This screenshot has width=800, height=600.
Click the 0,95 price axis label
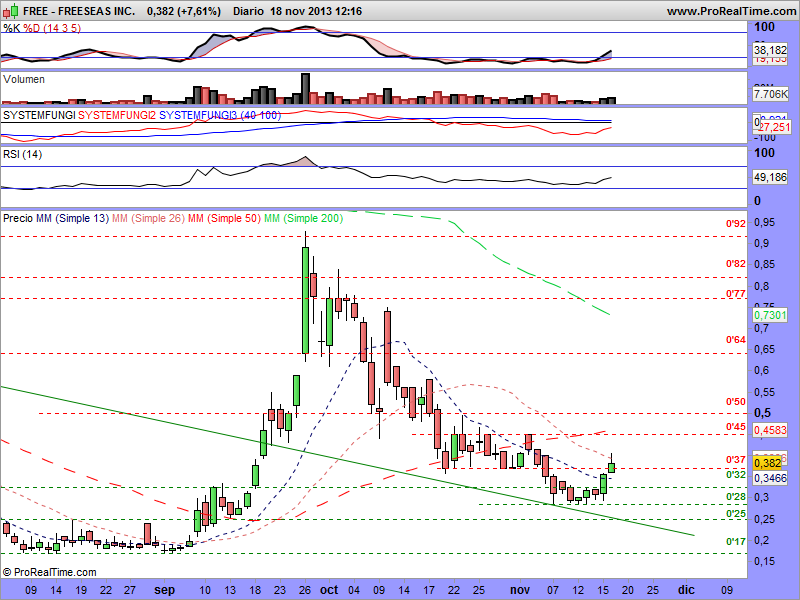point(764,222)
